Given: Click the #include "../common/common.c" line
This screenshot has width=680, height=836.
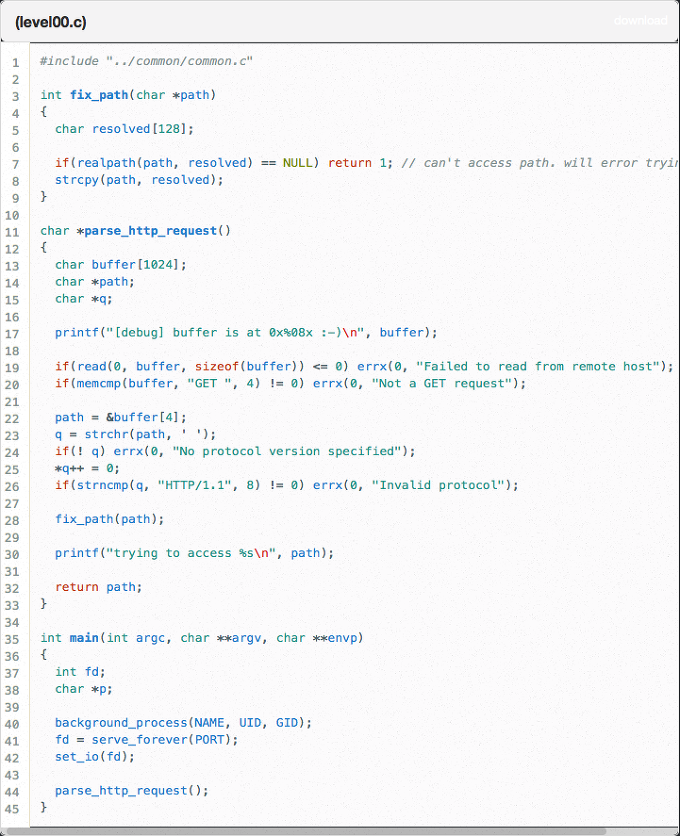Looking at the screenshot, I should pos(146,61).
